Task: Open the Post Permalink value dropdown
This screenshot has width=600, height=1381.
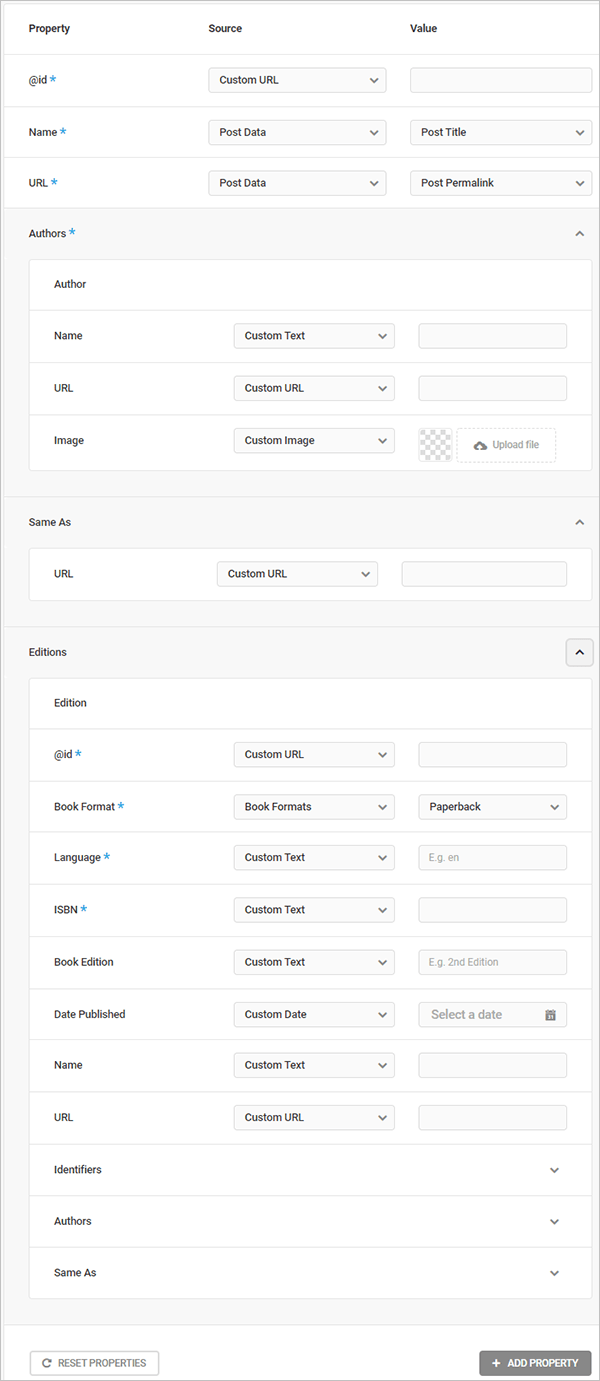Action: click(x=501, y=183)
